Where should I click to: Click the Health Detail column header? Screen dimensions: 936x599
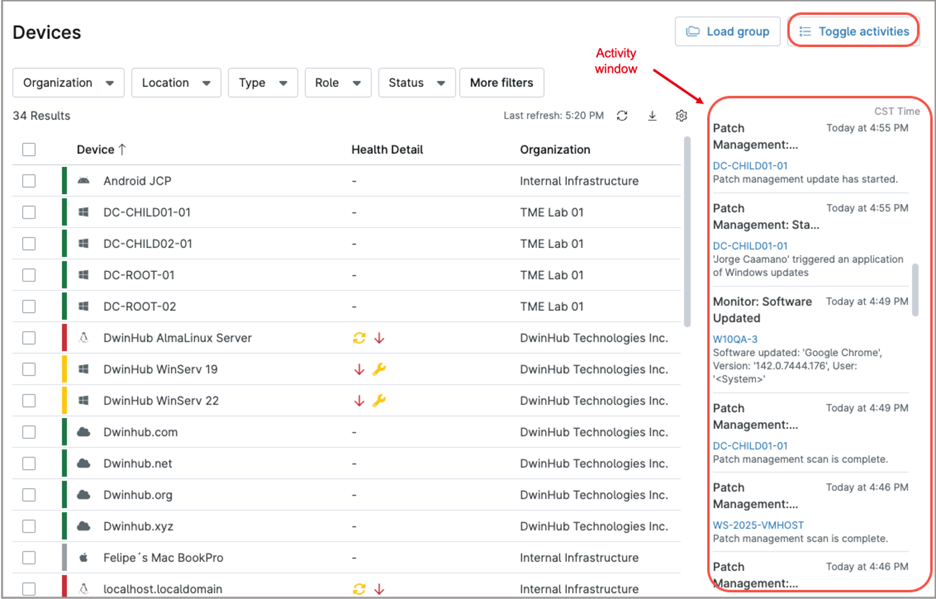(387, 150)
